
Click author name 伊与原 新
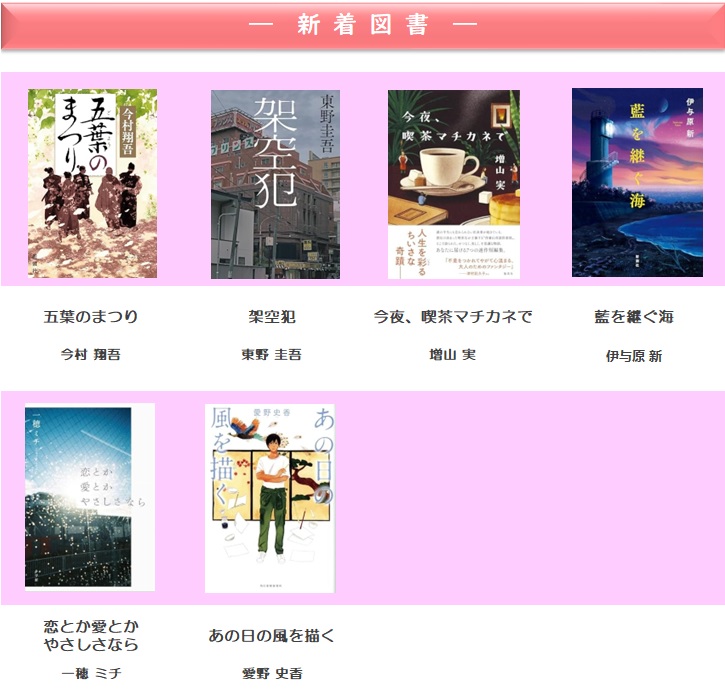[634, 356]
